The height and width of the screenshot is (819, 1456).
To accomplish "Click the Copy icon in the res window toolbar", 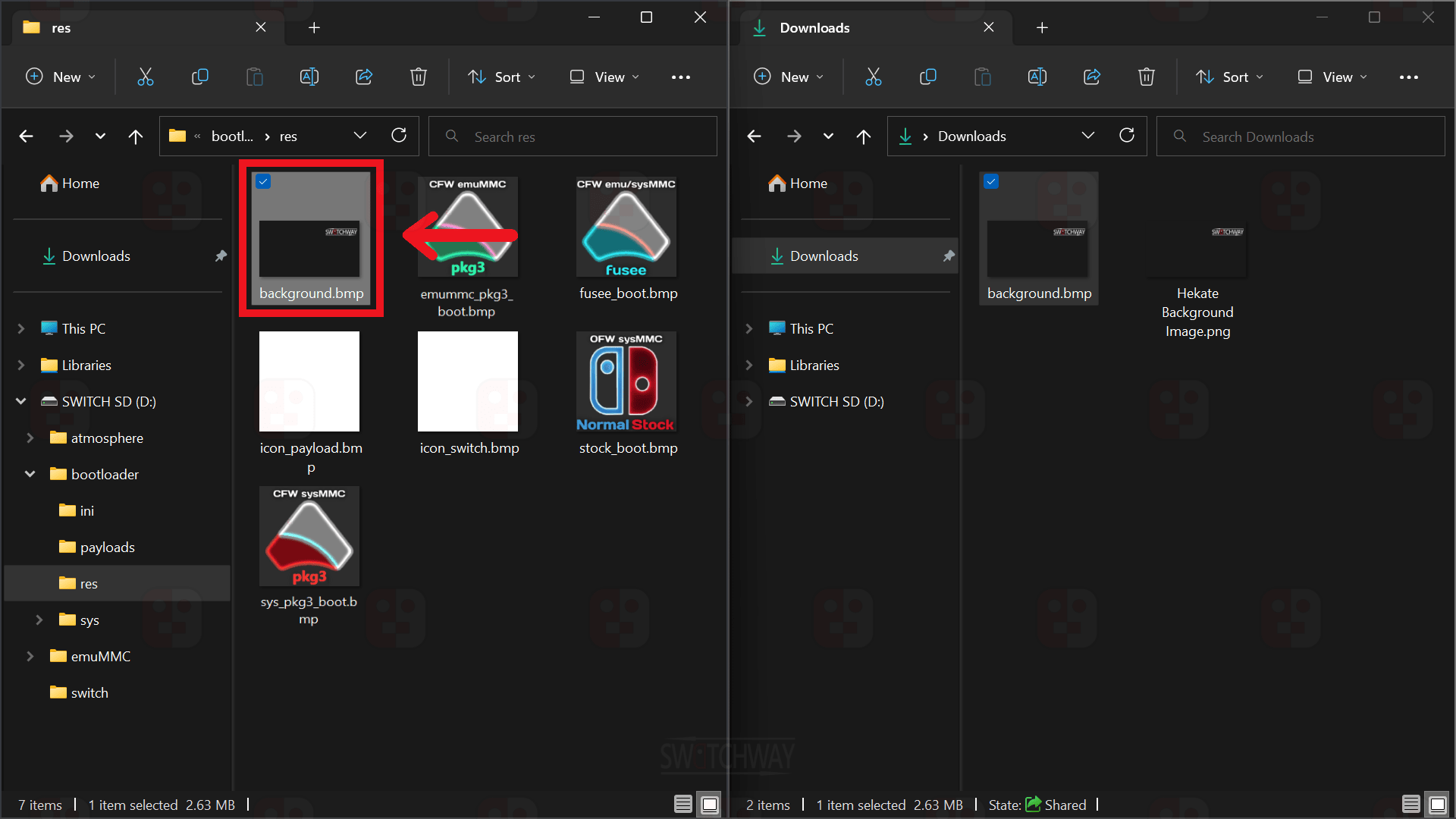I will tap(199, 77).
